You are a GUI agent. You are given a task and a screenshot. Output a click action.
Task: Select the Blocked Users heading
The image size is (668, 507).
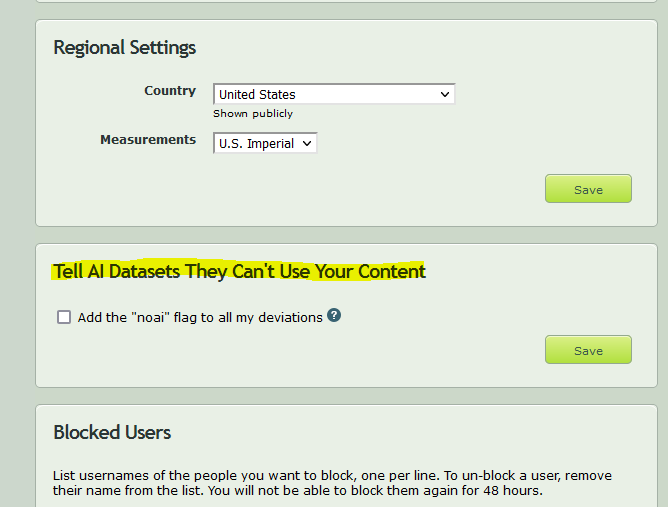(112, 432)
